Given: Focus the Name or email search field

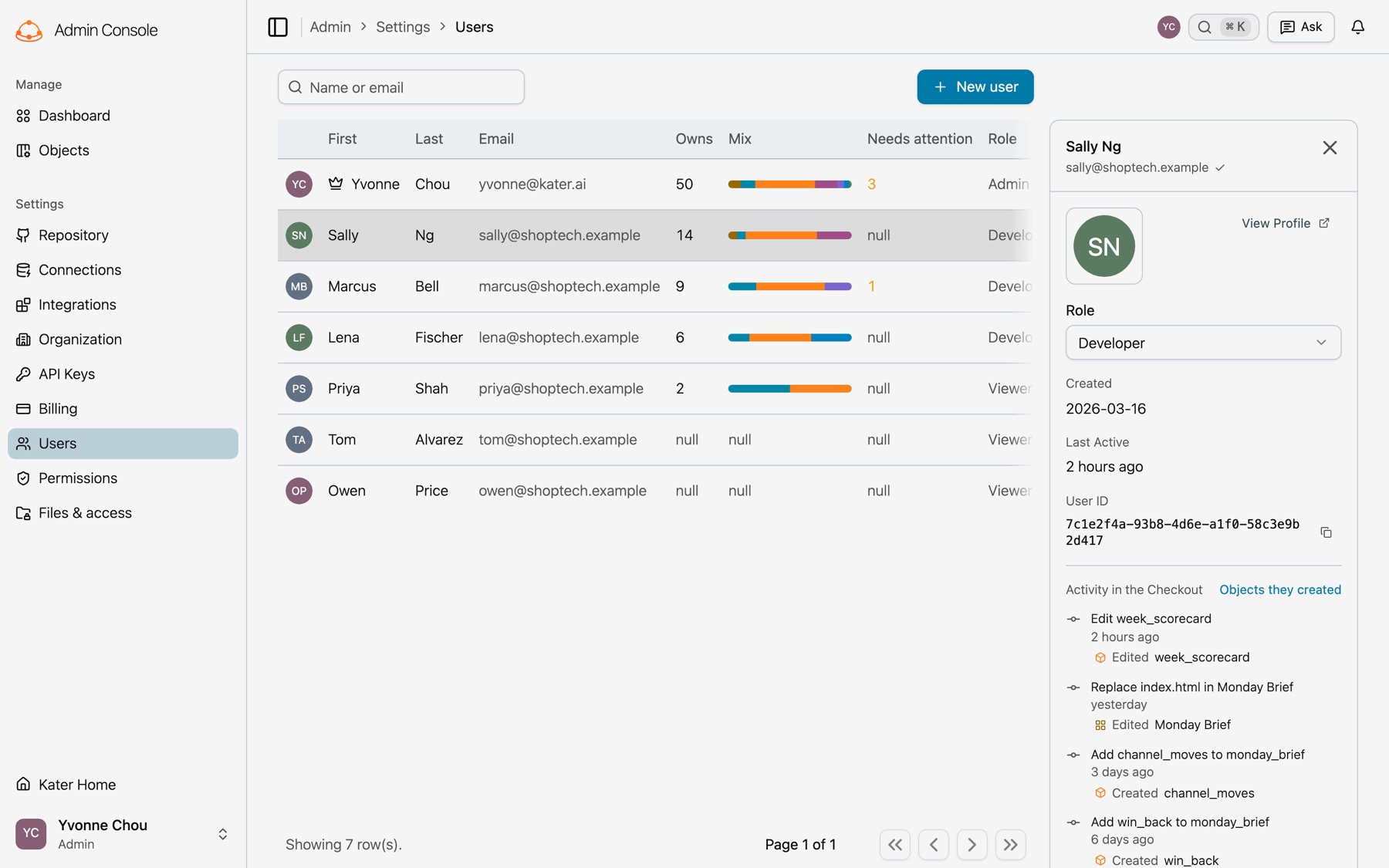Looking at the screenshot, I should click(401, 87).
